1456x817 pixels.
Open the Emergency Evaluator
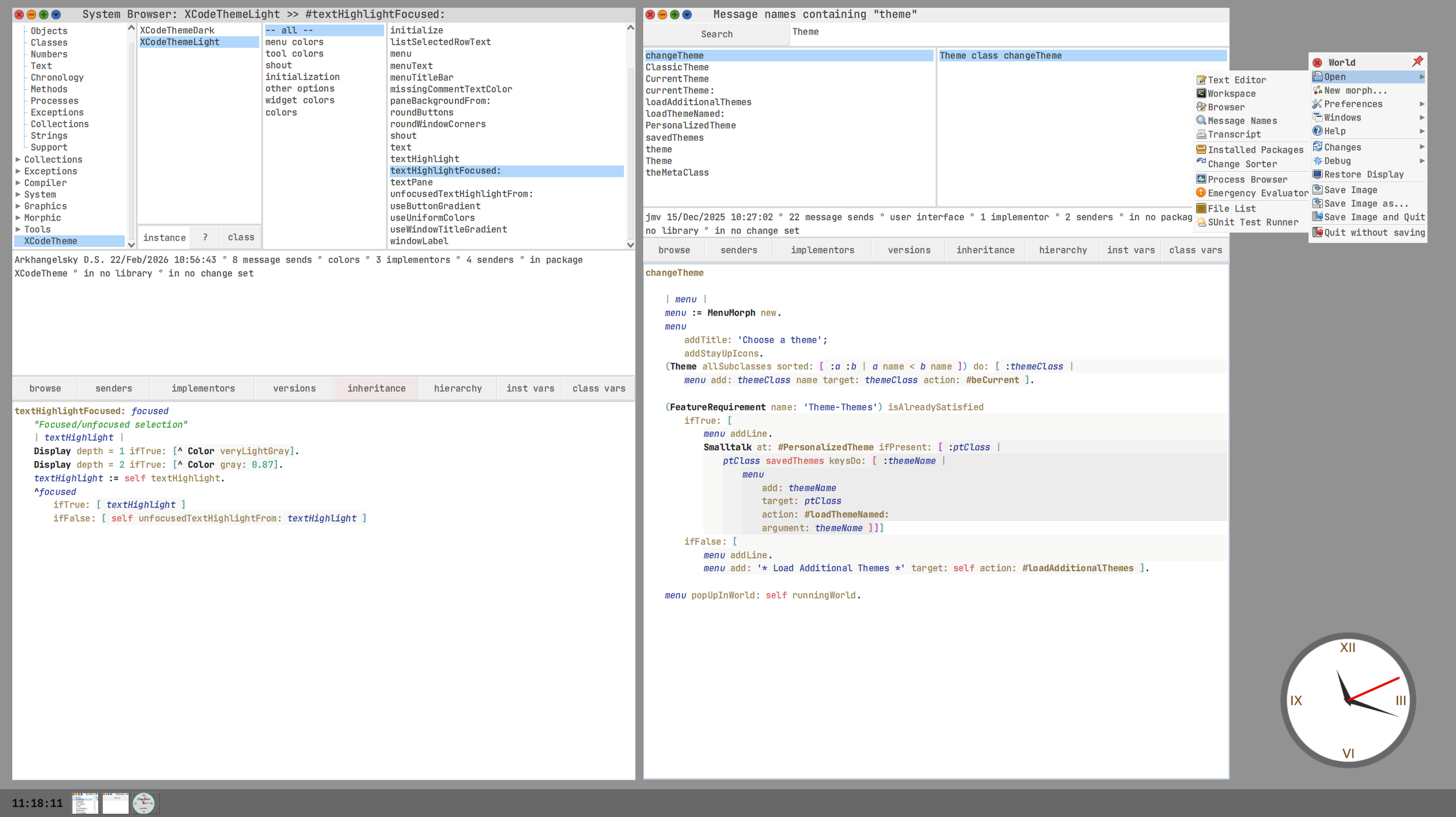[1256, 193]
